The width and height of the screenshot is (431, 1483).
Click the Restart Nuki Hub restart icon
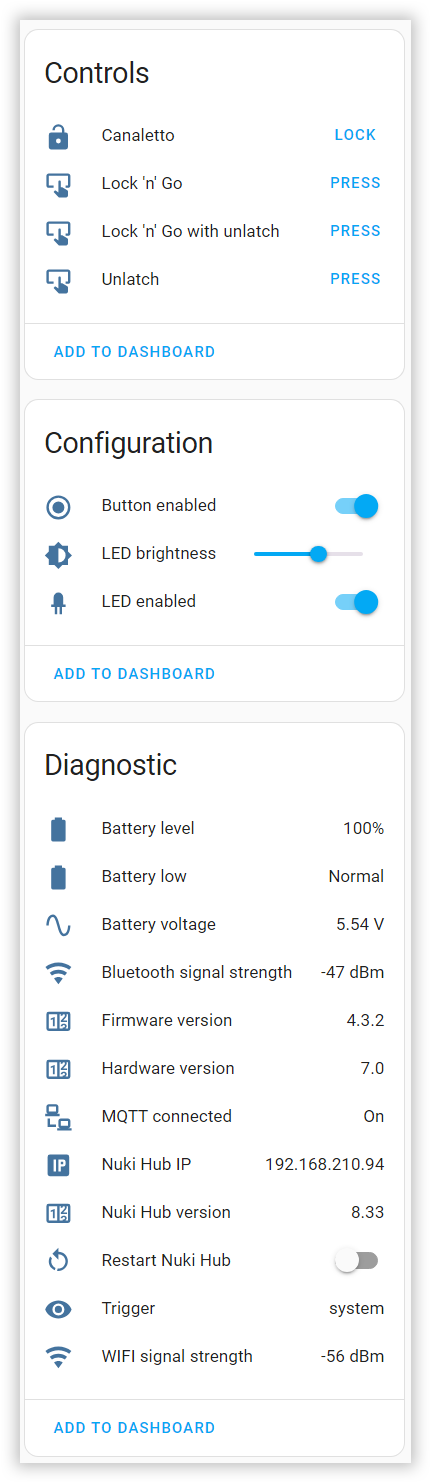pyautogui.click(x=59, y=1261)
